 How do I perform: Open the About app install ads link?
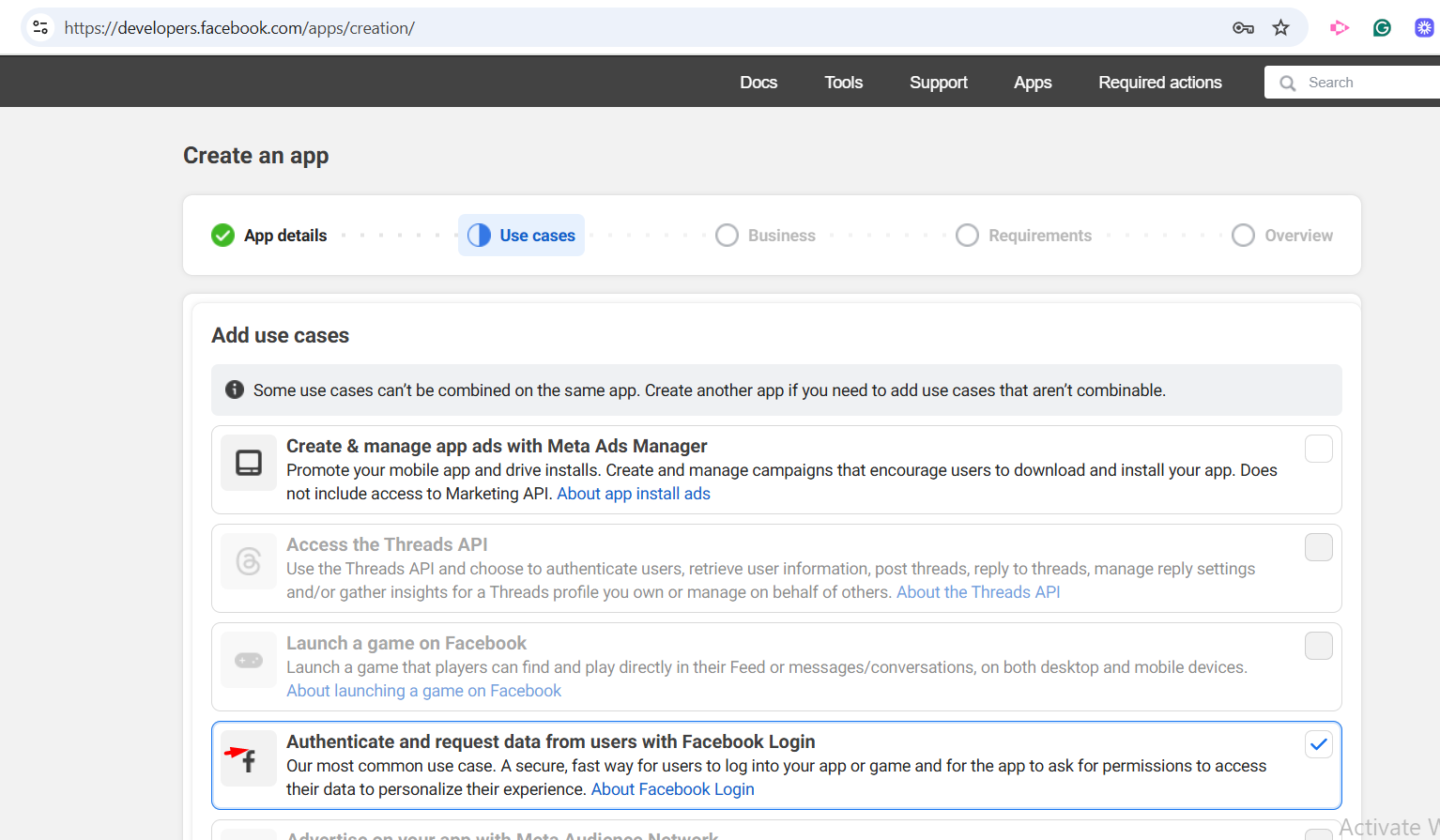coord(633,494)
